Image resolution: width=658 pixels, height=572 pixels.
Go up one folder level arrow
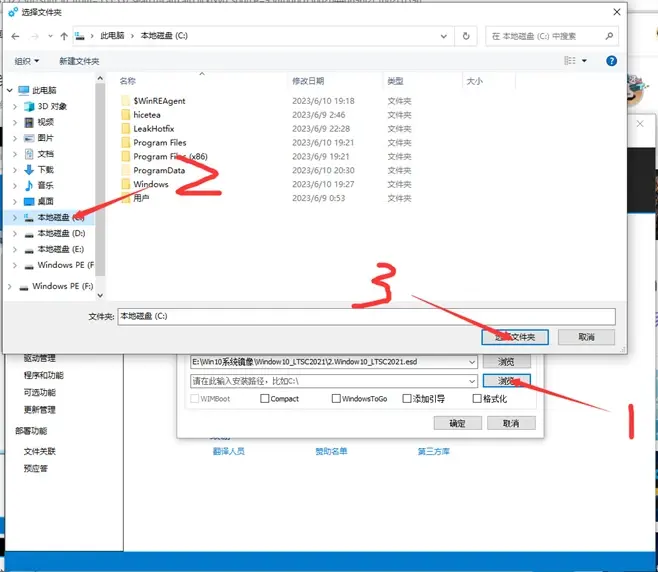64,37
